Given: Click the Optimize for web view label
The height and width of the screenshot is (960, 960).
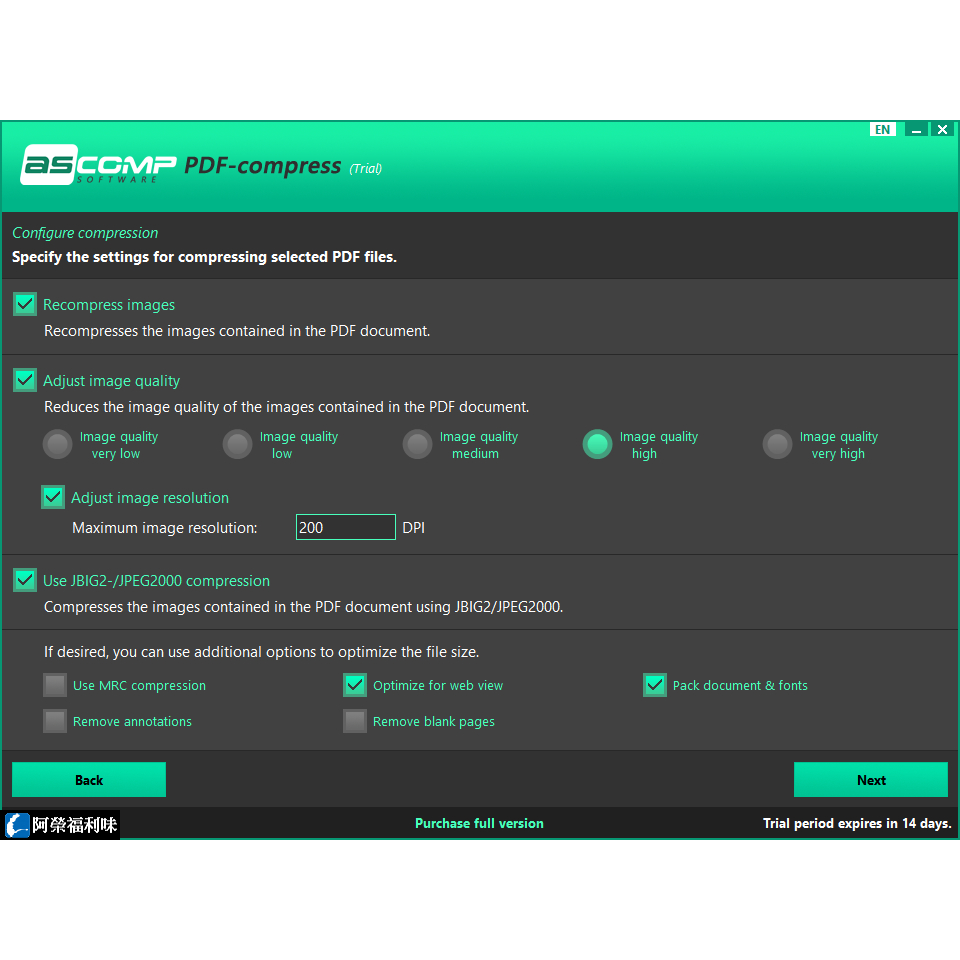Looking at the screenshot, I should 438,686.
